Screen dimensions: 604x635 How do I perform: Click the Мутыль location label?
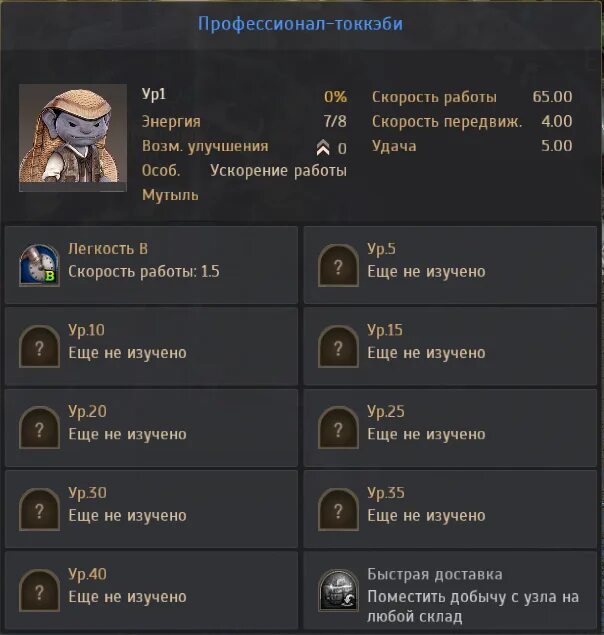[171, 195]
